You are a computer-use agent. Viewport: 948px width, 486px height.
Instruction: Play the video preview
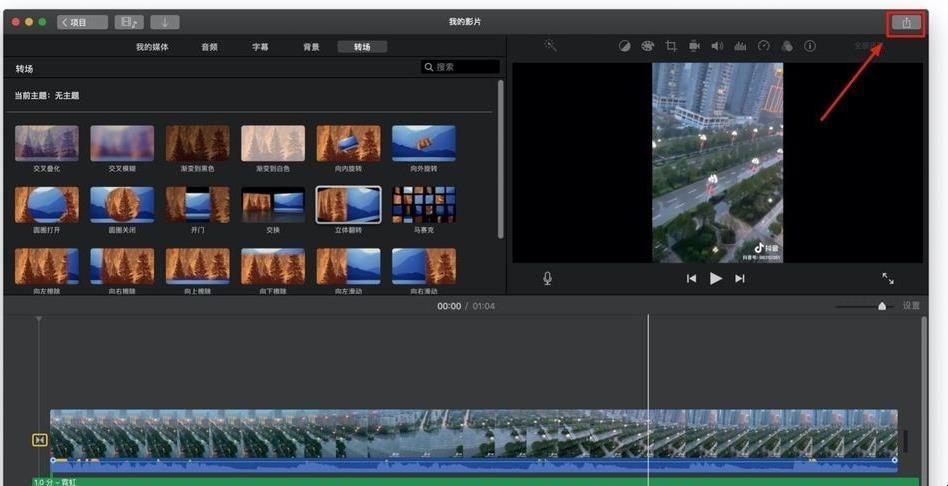click(716, 279)
